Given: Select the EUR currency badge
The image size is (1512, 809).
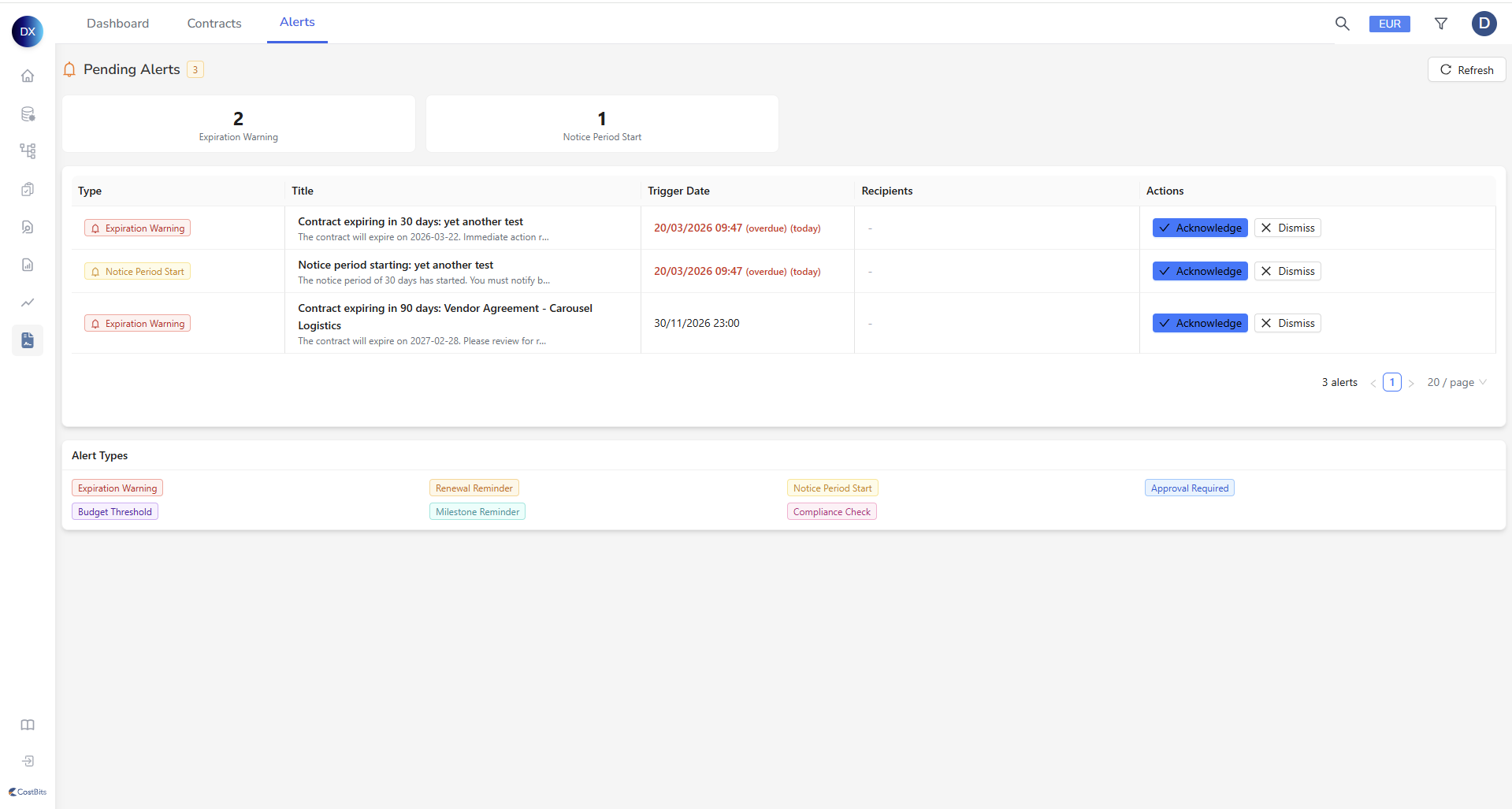Looking at the screenshot, I should (x=1389, y=24).
